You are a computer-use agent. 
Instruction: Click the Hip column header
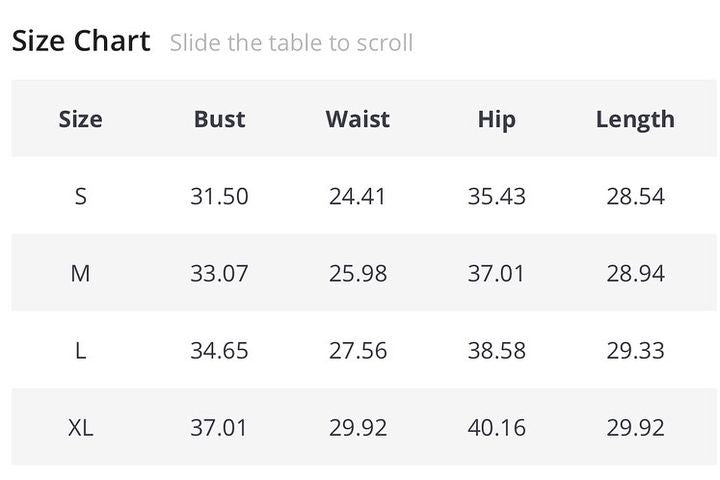point(496,119)
